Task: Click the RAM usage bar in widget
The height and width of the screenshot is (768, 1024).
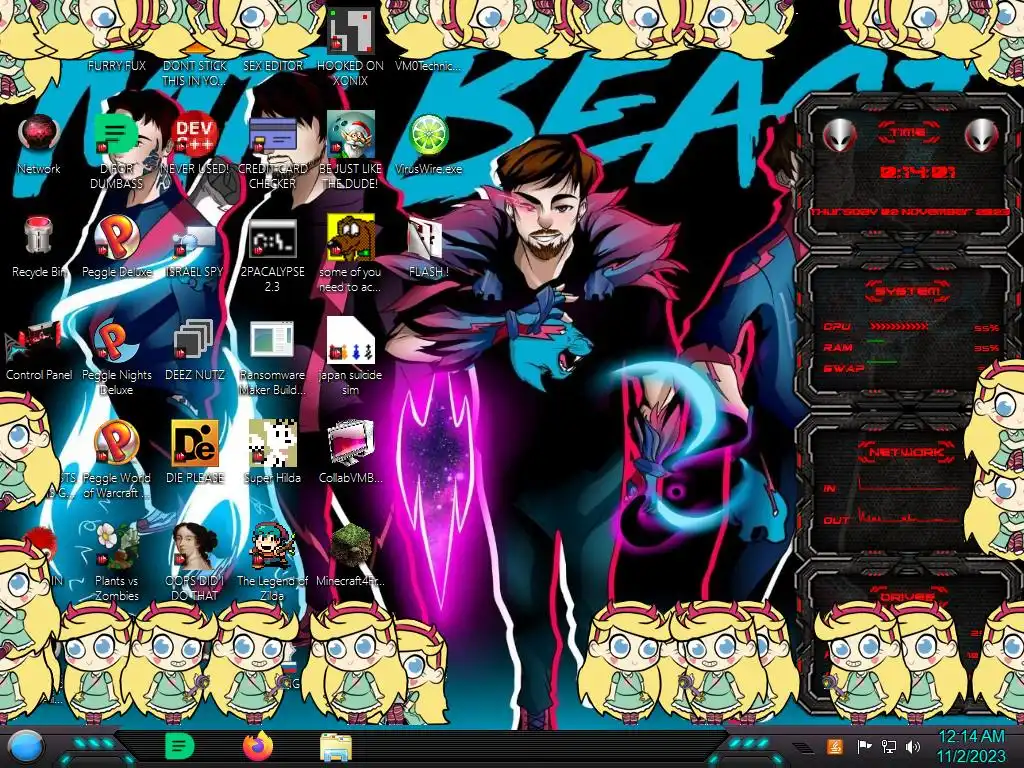Action: click(875, 342)
